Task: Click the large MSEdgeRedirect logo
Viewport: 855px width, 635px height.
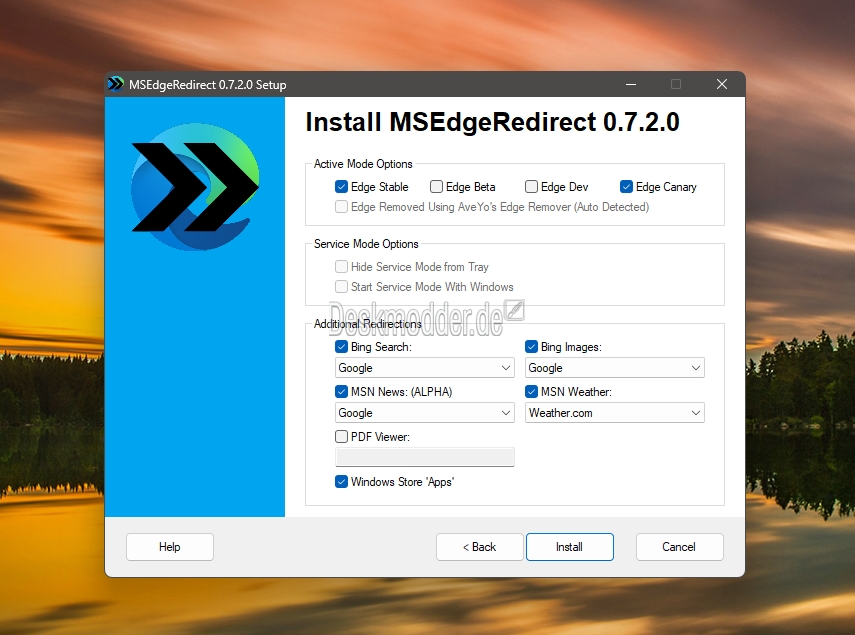Action: pyautogui.click(x=195, y=187)
